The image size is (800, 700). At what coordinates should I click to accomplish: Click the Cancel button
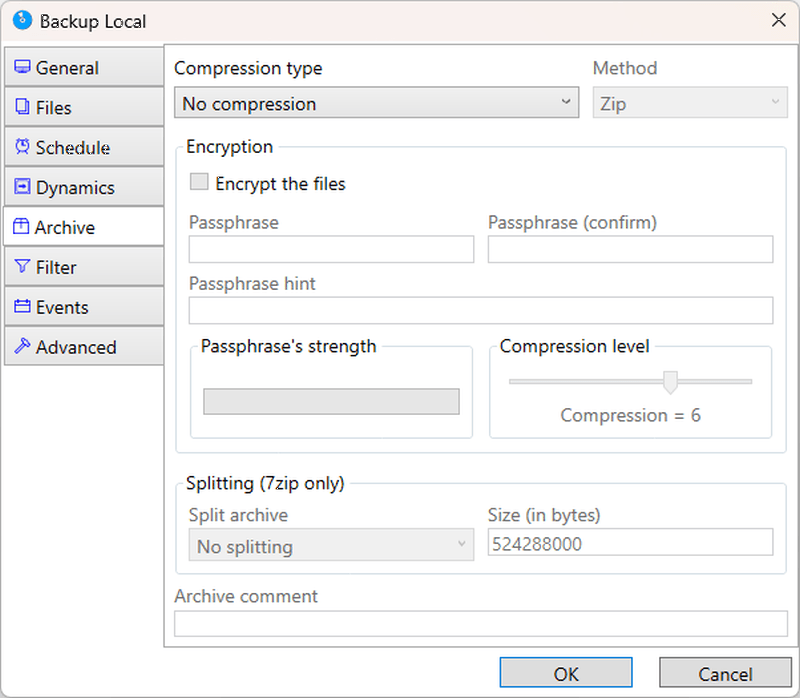pyautogui.click(x=725, y=673)
